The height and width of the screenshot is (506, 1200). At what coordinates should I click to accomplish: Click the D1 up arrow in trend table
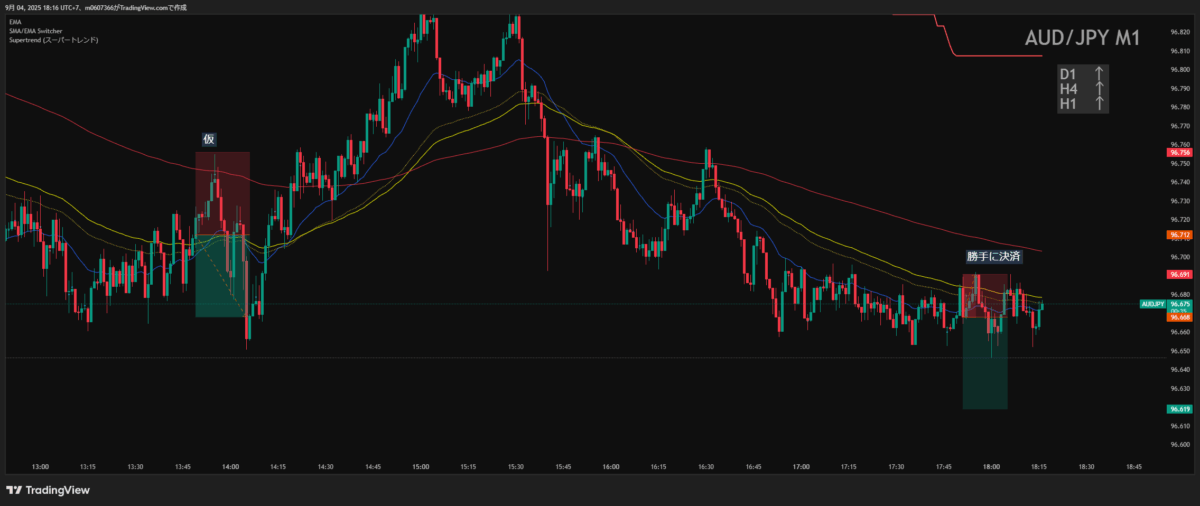click(1098, 74)
